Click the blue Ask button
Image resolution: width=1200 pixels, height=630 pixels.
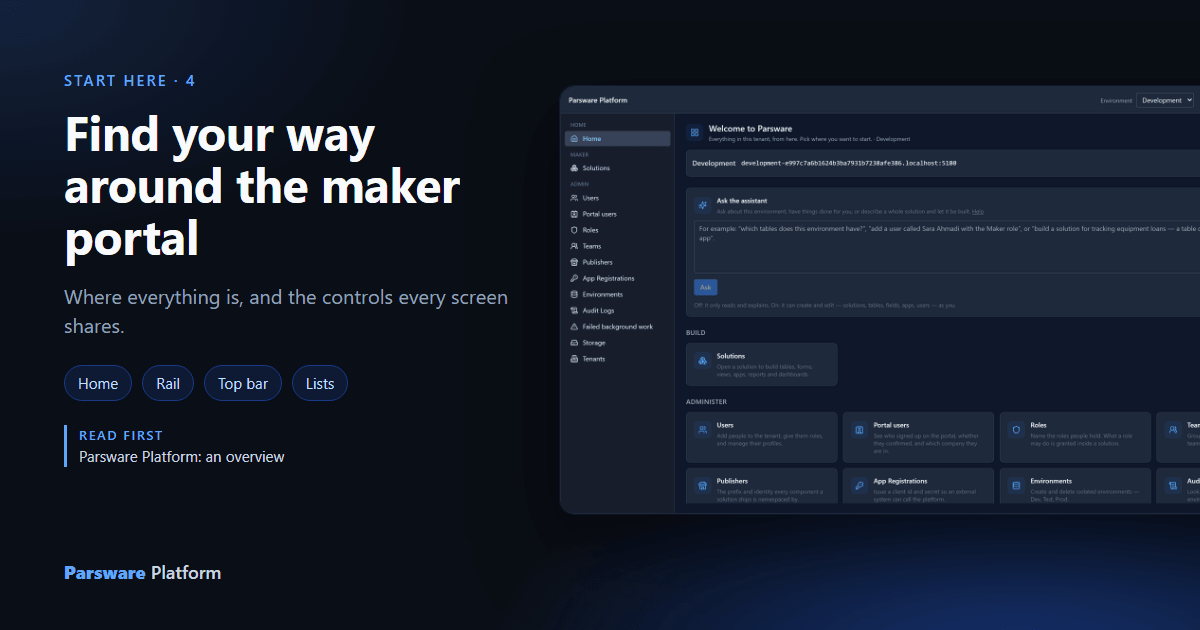[x=706, y=287]
